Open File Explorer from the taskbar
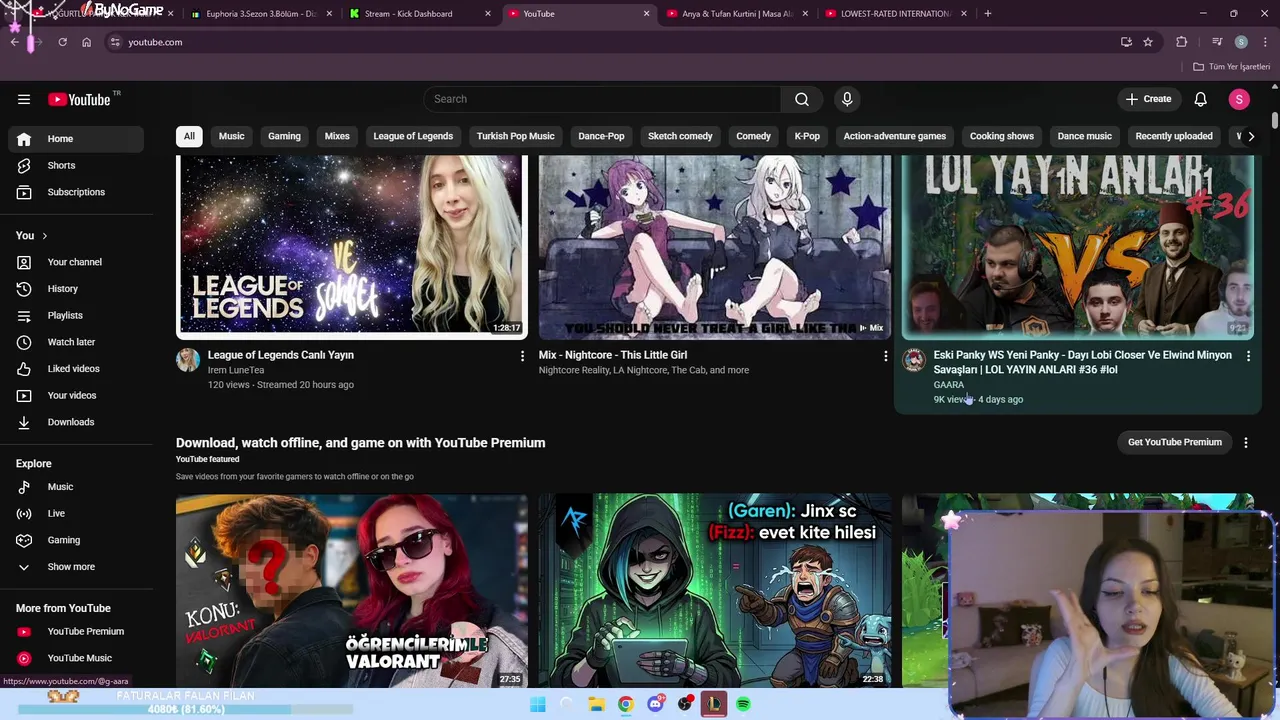 click(x=596, y=704)
